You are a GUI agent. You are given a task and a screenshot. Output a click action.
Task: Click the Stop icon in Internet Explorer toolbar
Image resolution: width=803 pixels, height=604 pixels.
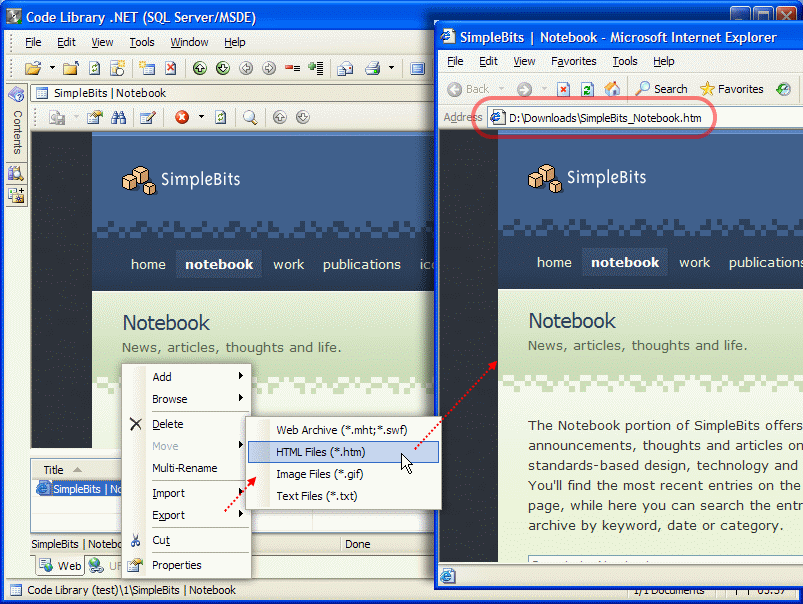pyautogui.click(x=563, y=89)
